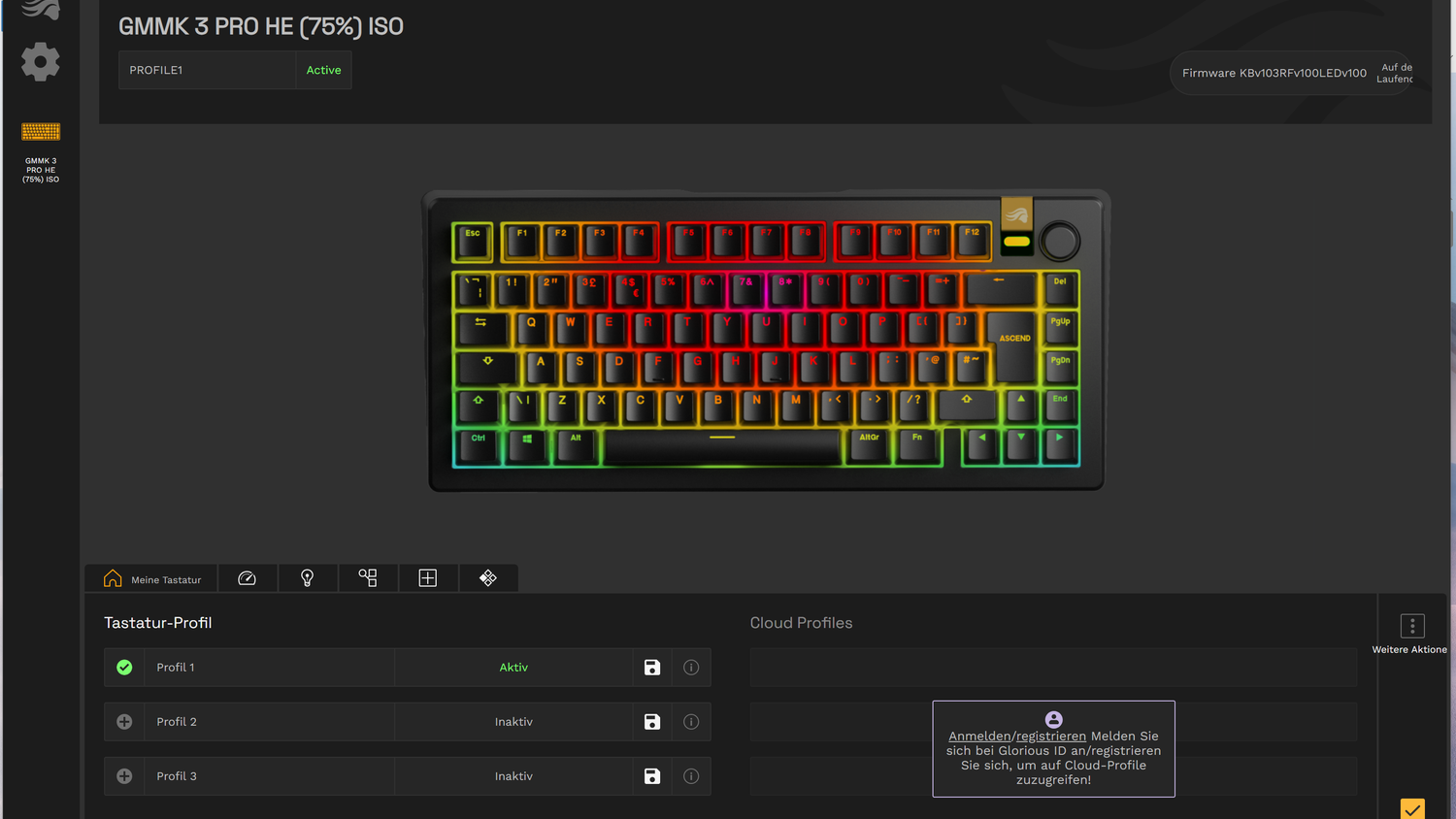Open the diamond-pattern tab icon
This screenshot has width=1456, height=819.
(x=488, y=578)
